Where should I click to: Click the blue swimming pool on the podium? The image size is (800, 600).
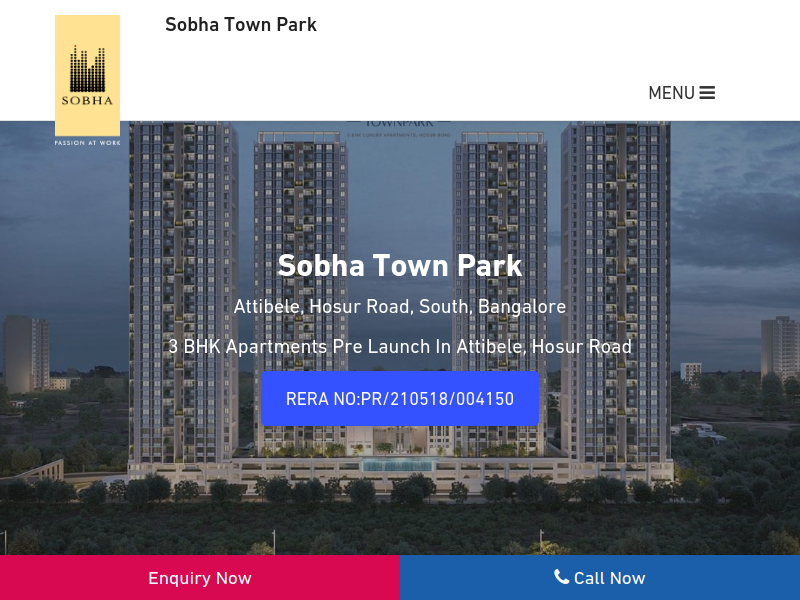[x=397, y=464]
